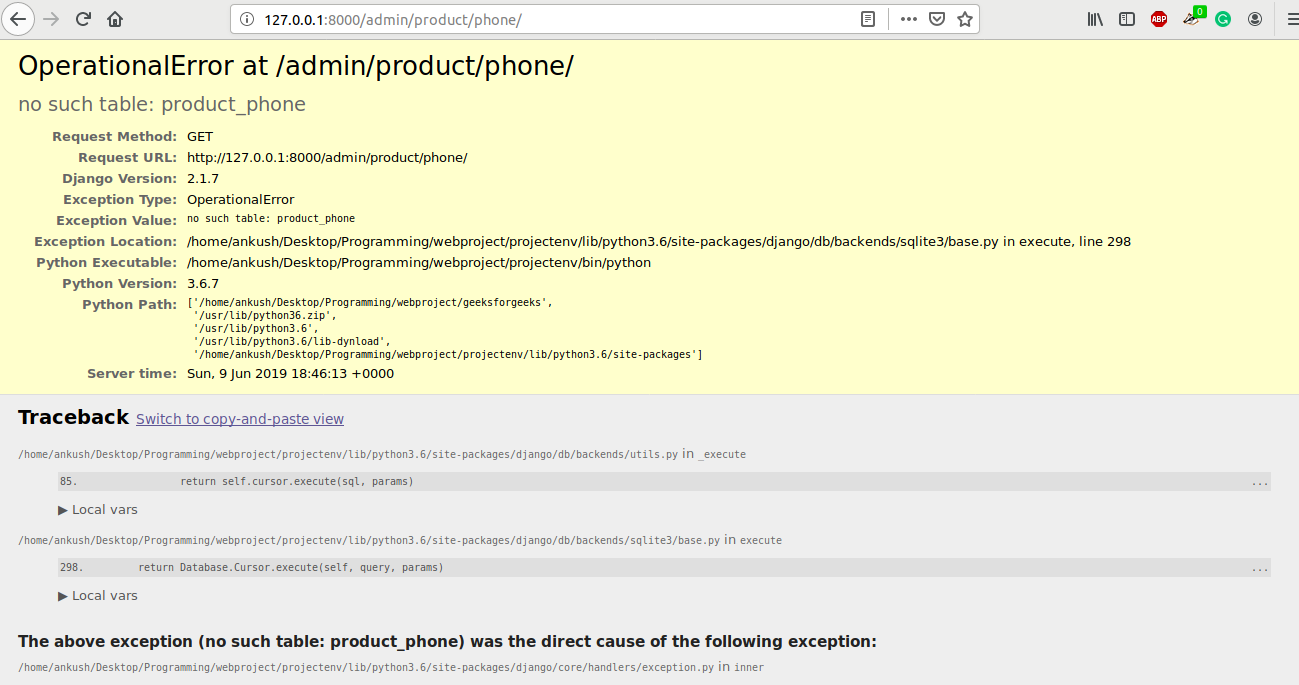This screenshot has height=685, width=1299.
Task: Toggle the browser sidebar
Action: tap(1127, 19)
